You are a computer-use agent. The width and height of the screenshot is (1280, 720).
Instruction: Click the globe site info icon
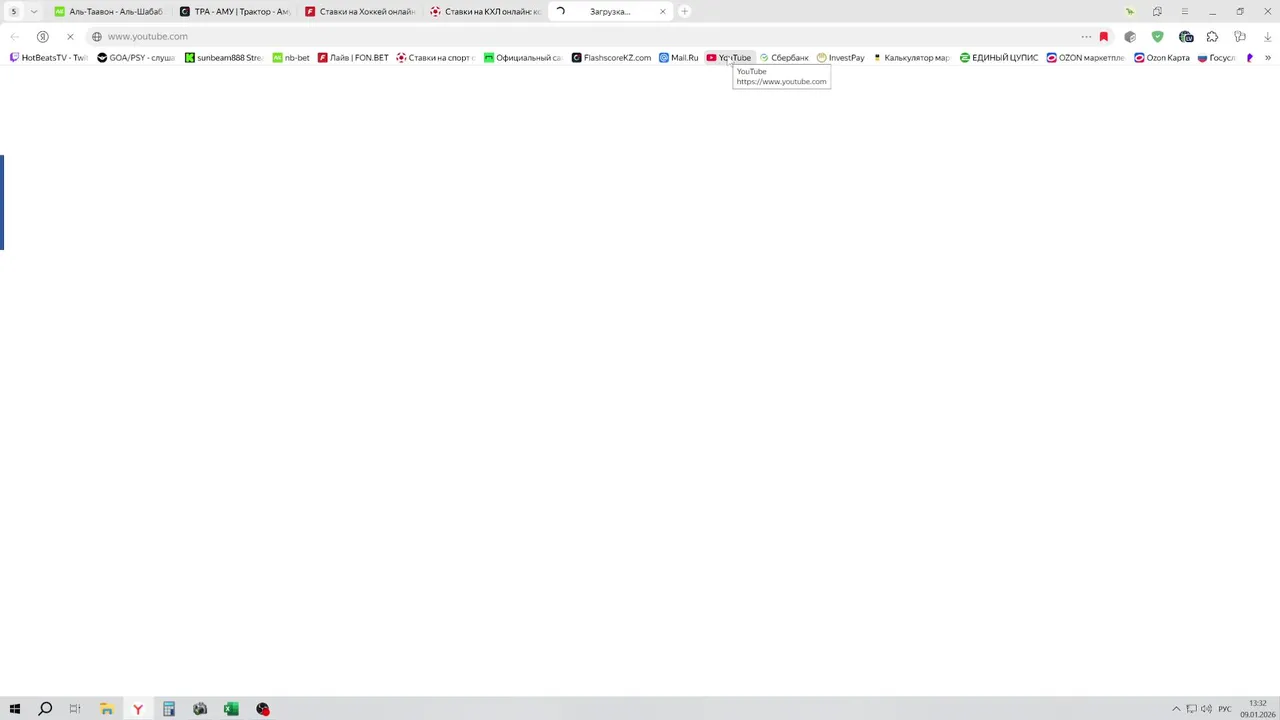click(x=96, y=36)
